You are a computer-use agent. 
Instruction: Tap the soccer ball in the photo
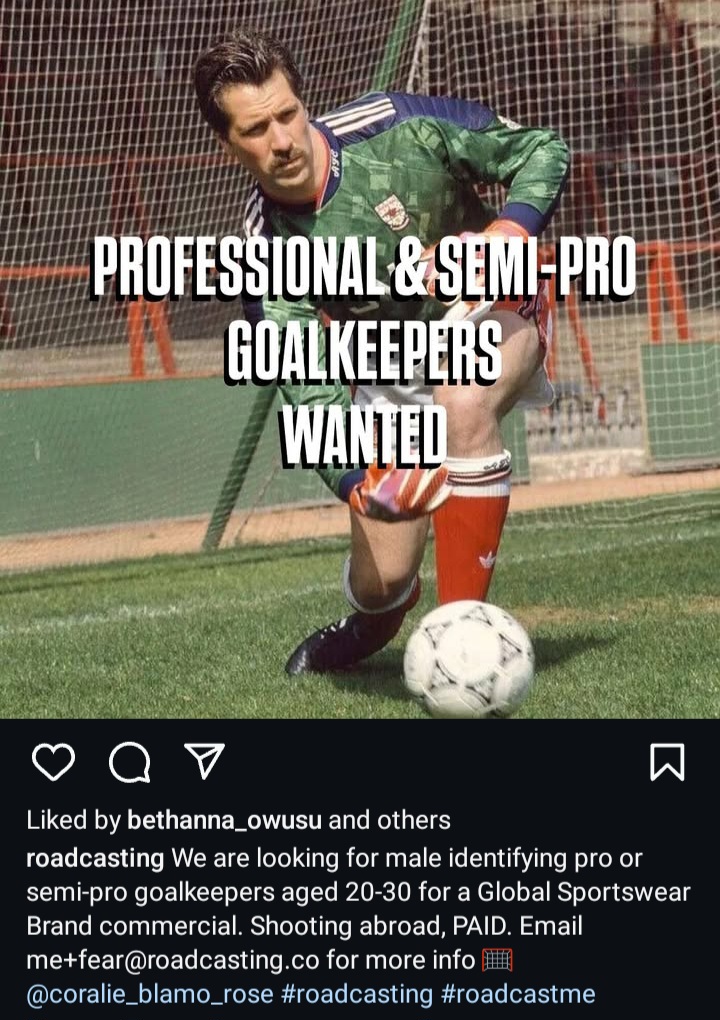(469, 658)
